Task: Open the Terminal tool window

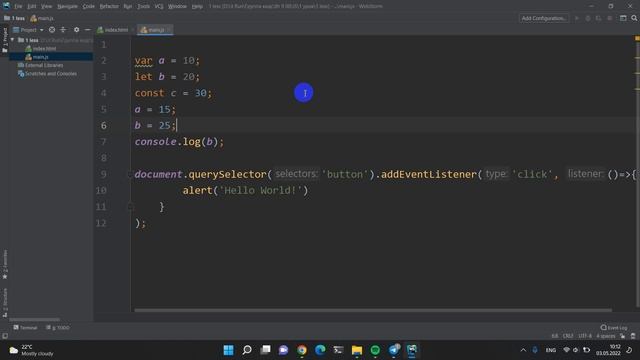Action: 25,327
